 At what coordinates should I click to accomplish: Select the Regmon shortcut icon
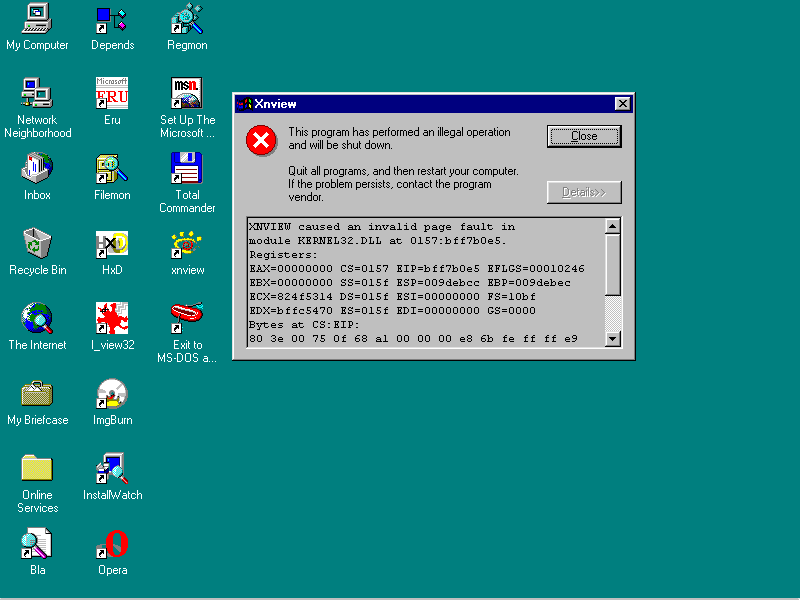187,19
